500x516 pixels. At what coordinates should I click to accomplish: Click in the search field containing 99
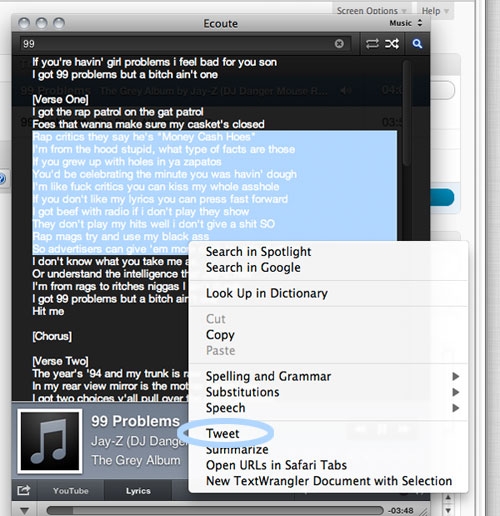[x=185, y=44]
